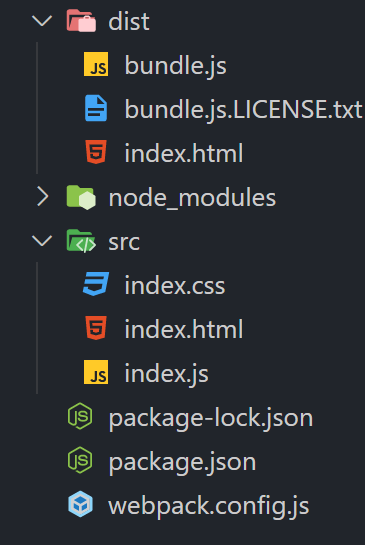Select the node_modules folder label
Screen dimensions: 365x545
tap(192, 198)
